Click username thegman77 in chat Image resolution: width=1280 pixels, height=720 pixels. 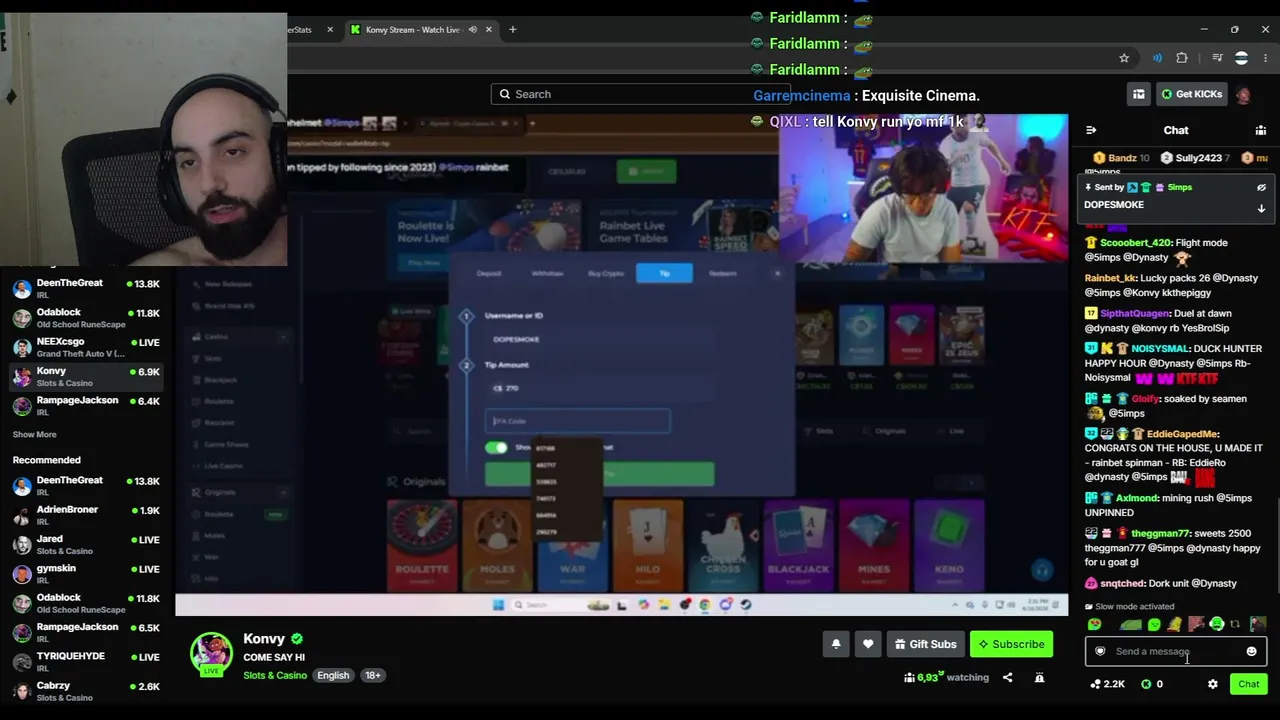(1160, 534)
